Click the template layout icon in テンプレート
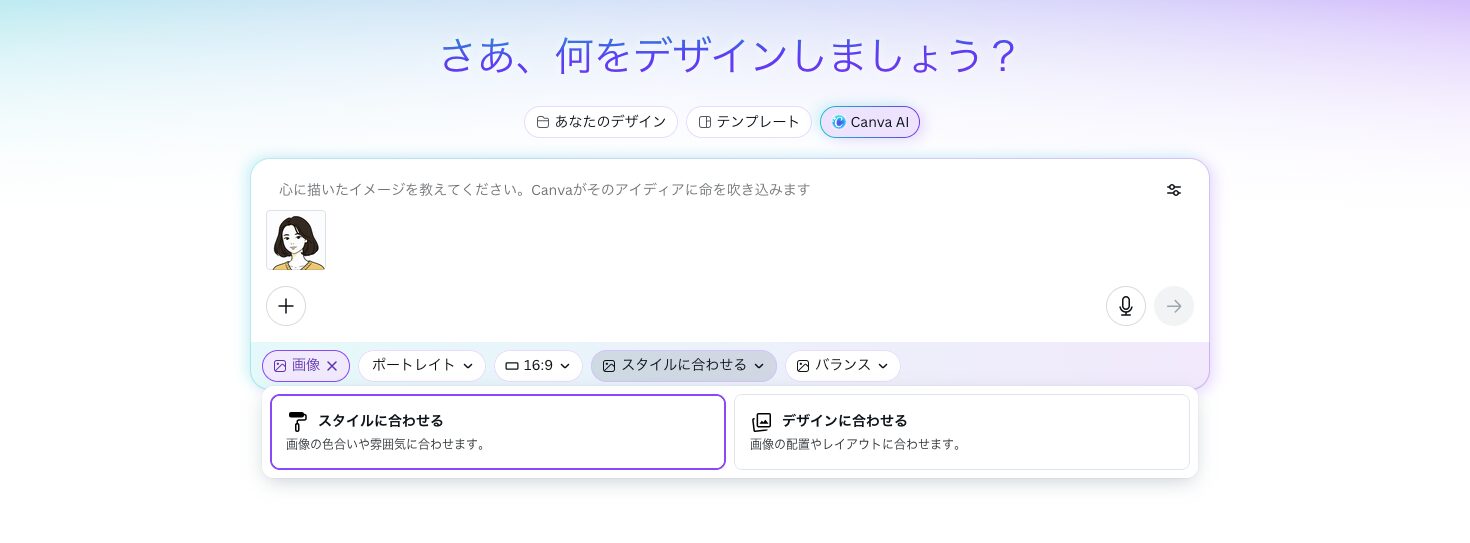Screen dimensions: 1470x543 point(705,122)
